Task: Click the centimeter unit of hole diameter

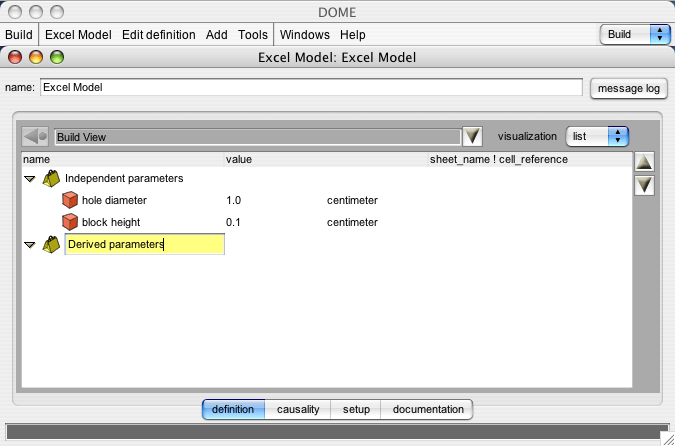Action: click(x=352, y=200)
